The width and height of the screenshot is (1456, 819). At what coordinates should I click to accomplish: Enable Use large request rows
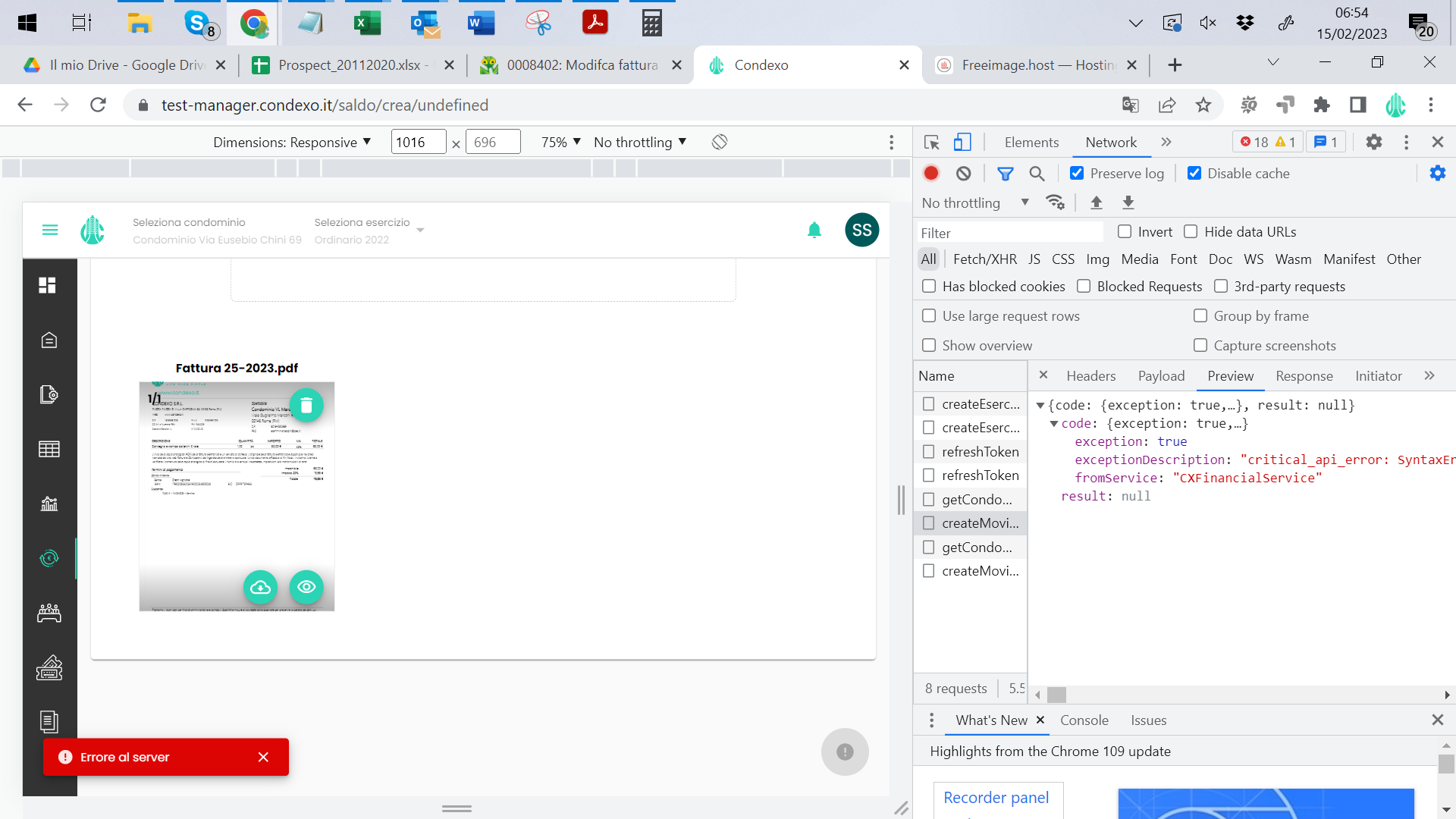pyautogui.click(x=929, y=316)
